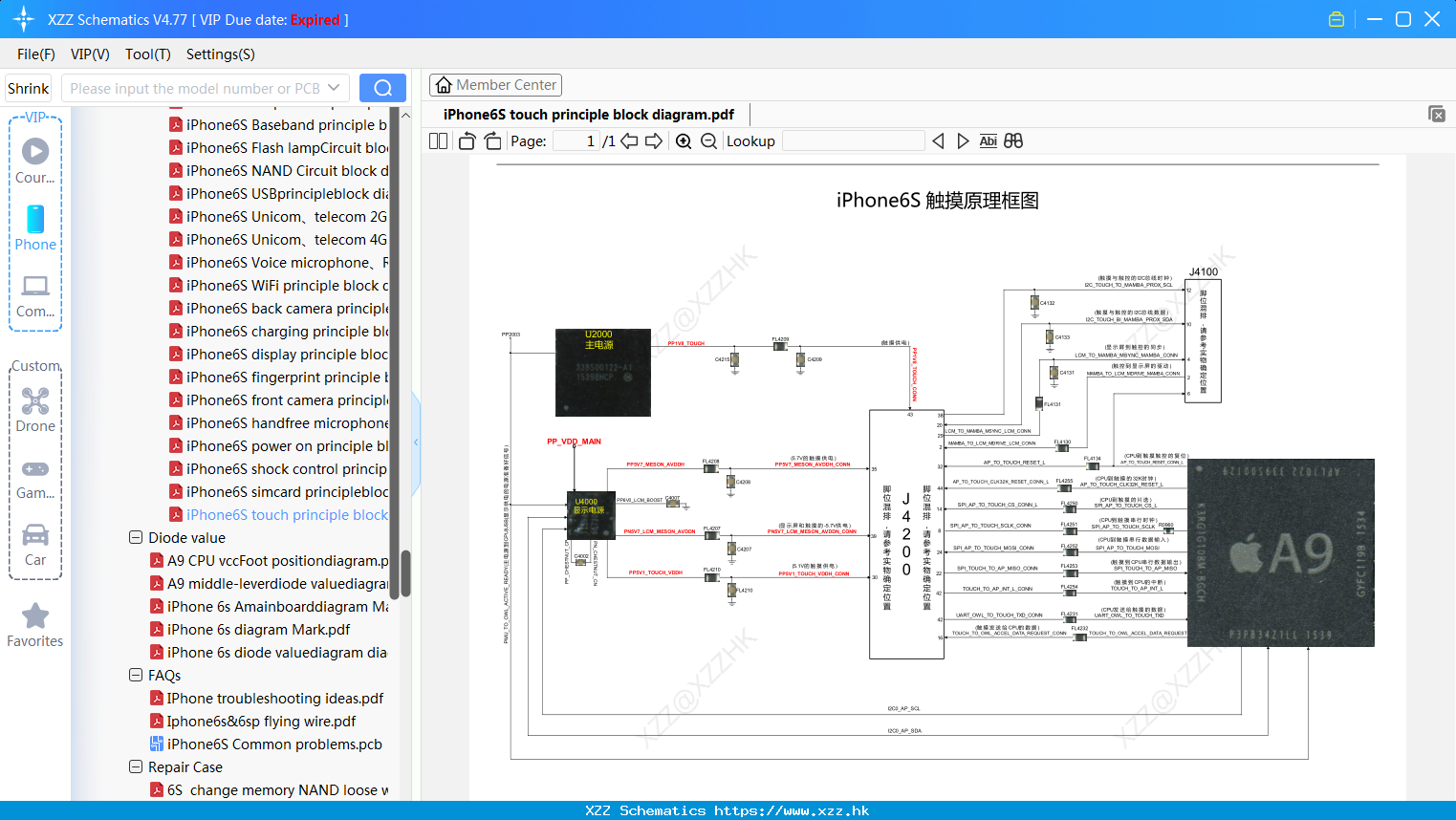Open the Tool(T) menu
Screen dimensions: 1456x820
(x=148, y=54)
